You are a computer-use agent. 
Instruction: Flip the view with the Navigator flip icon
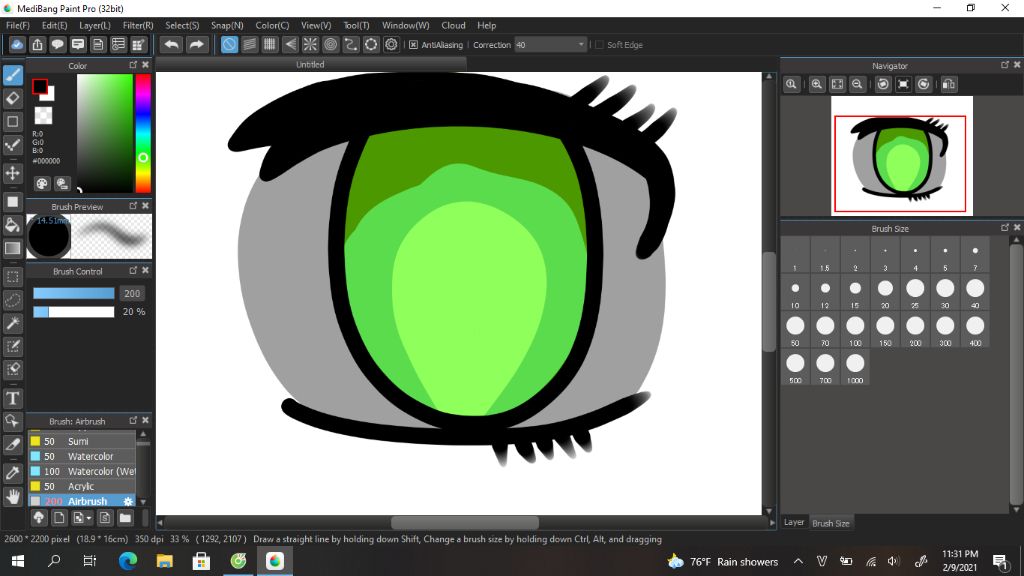[x=949, y=85]
